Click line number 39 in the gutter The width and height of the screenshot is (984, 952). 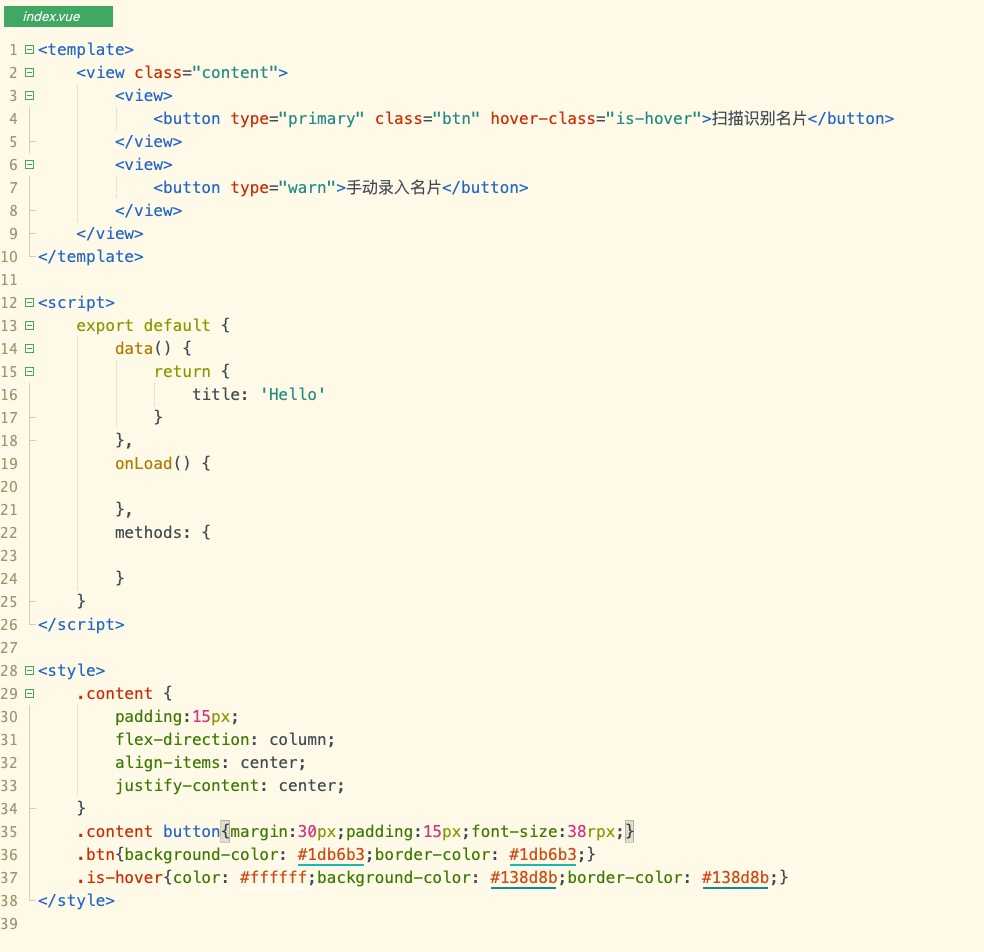coord(9,924)
